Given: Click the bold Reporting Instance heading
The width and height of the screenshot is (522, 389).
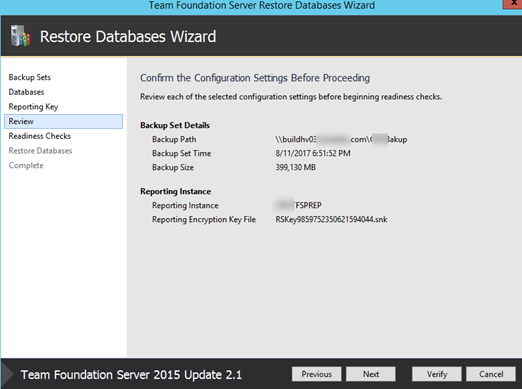Looking at the screenshot, I should coord(176,191).
